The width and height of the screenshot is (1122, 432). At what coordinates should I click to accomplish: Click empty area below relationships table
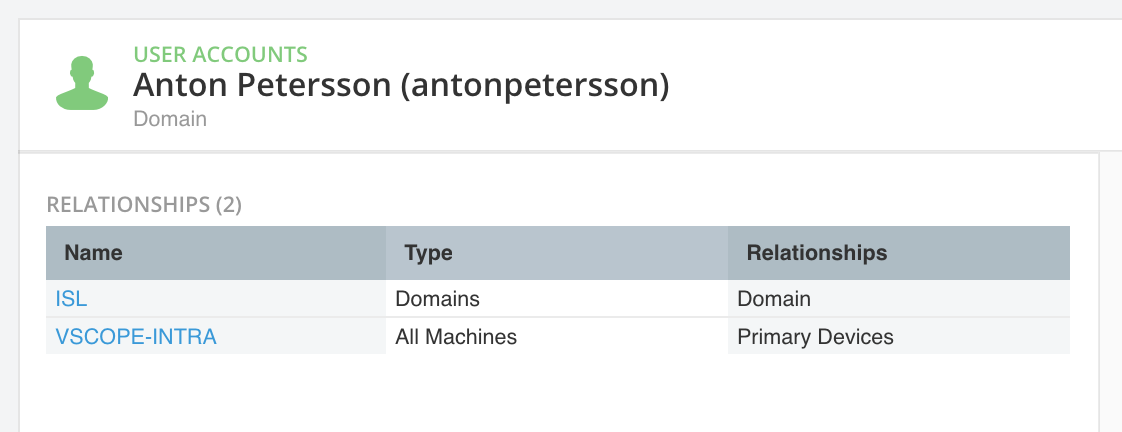[x=558, y=393]
